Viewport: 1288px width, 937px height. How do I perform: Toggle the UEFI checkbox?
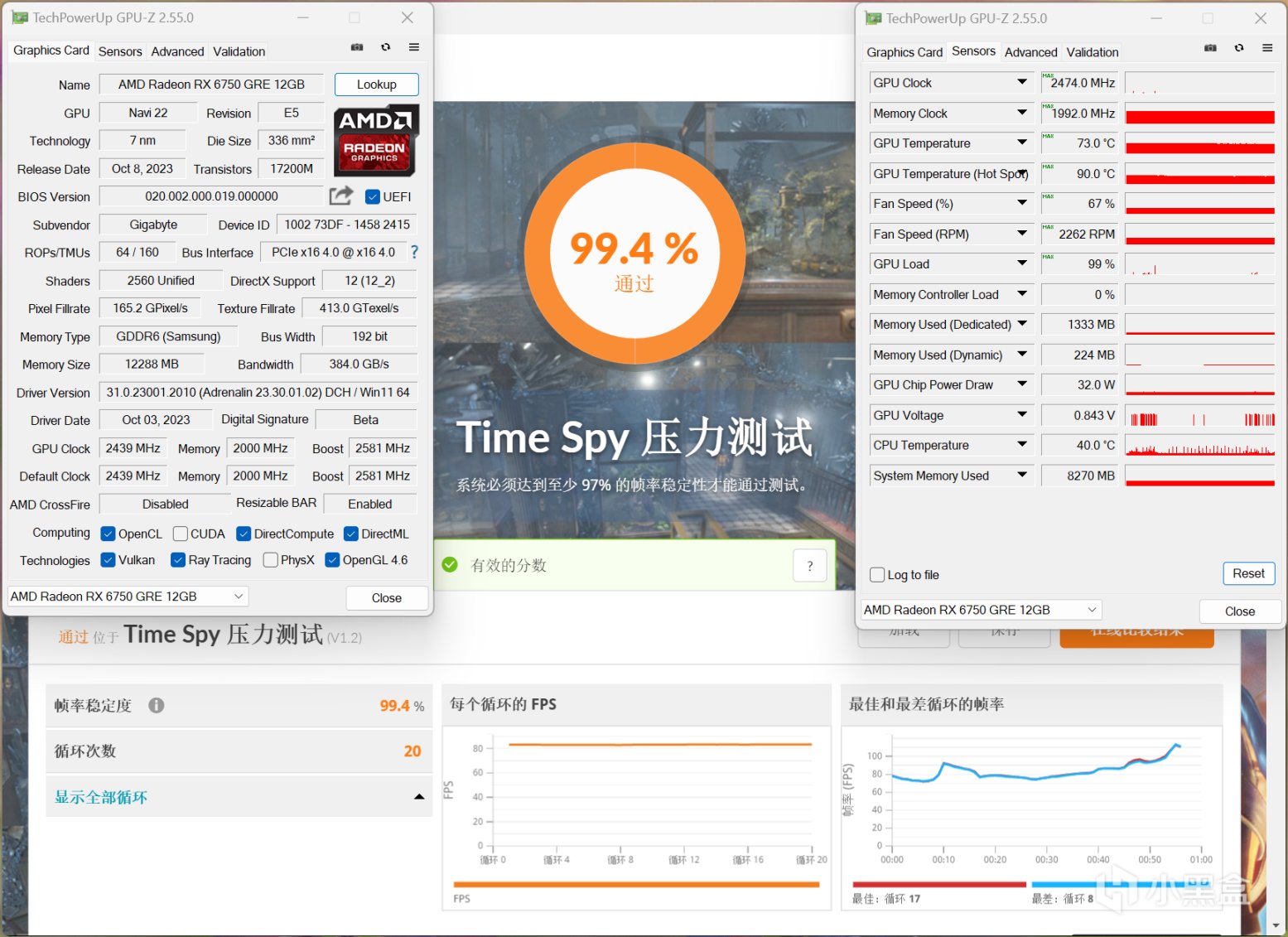click(x=373, y=196)
